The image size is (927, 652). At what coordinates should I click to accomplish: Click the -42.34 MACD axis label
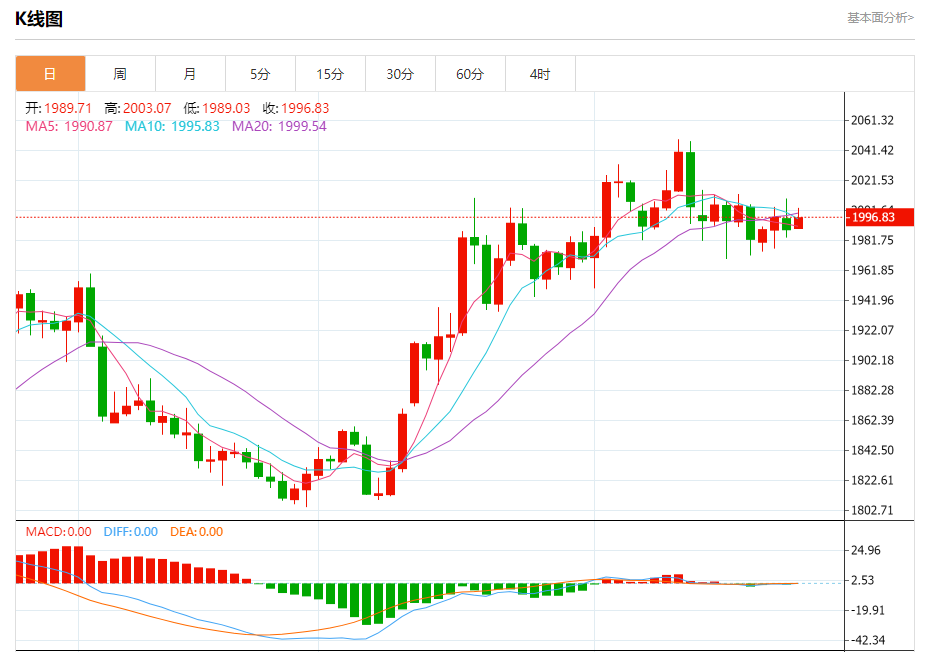pyautogui.click(x=868, y=640)
